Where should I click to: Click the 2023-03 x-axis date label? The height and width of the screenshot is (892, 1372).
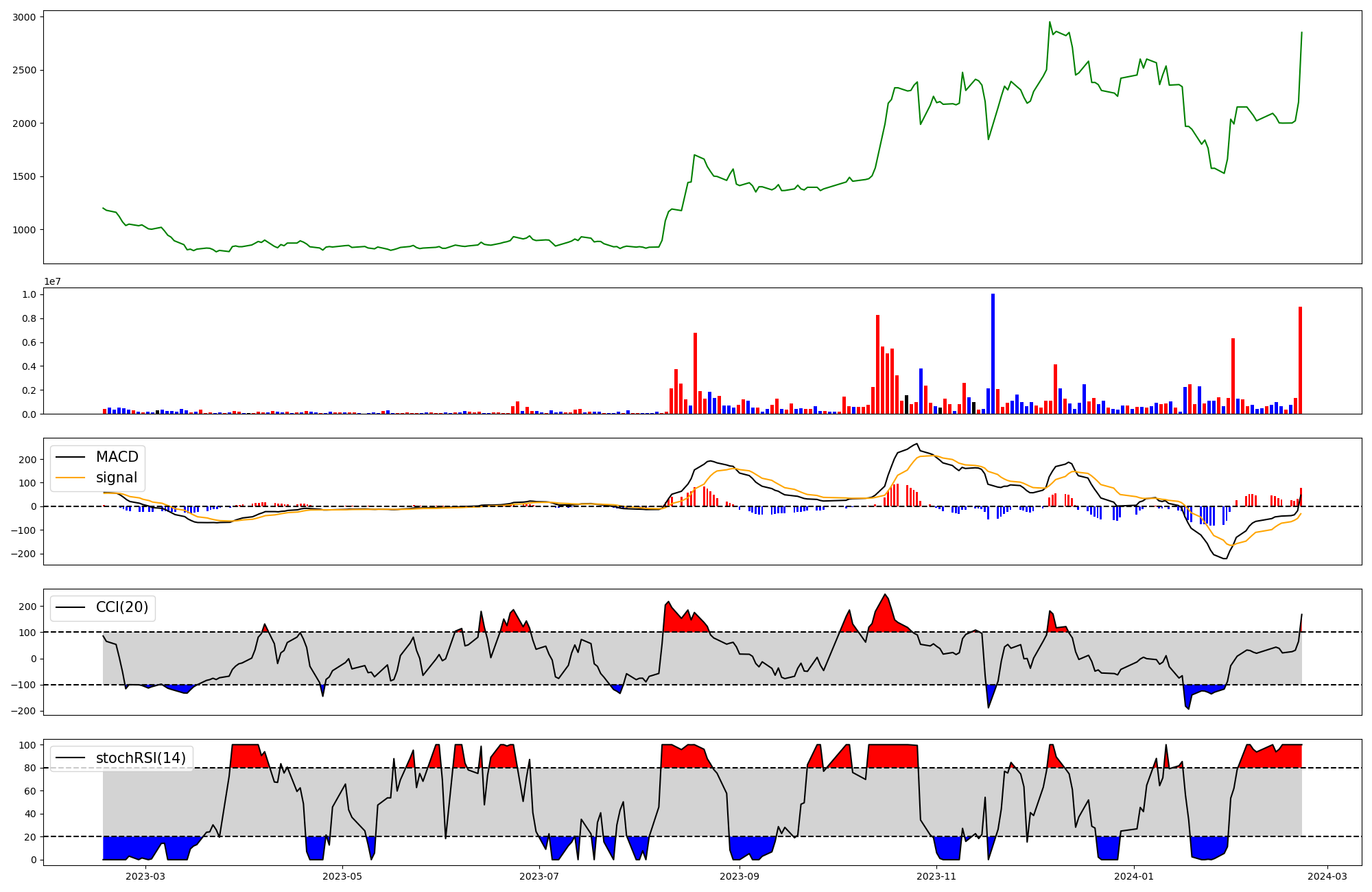[145, 876]
